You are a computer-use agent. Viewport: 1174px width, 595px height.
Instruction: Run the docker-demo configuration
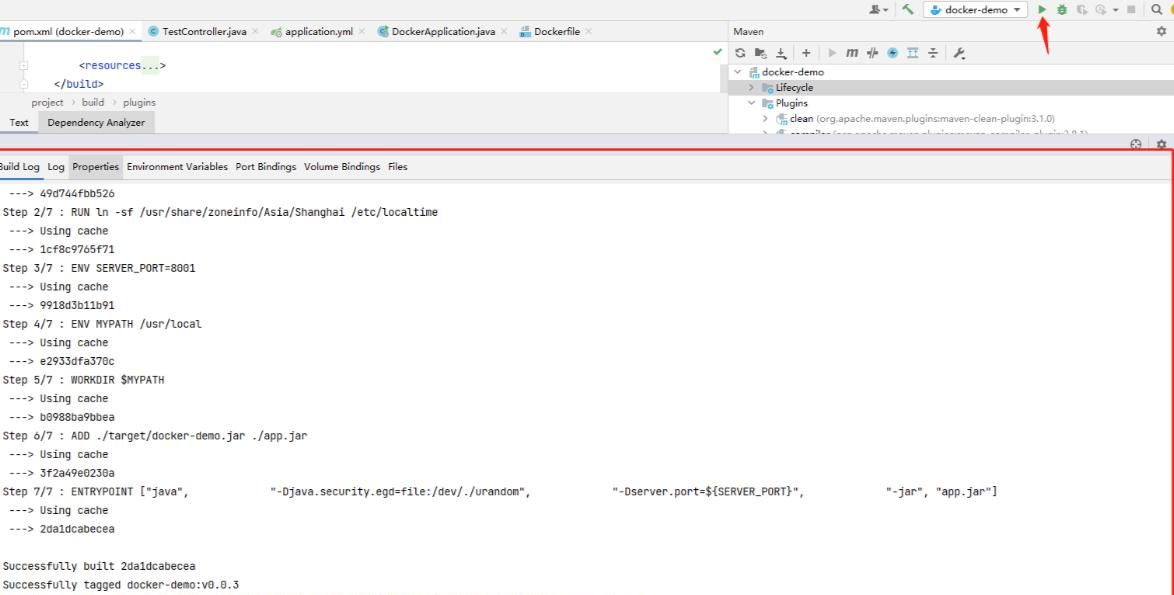(1042, 10)
